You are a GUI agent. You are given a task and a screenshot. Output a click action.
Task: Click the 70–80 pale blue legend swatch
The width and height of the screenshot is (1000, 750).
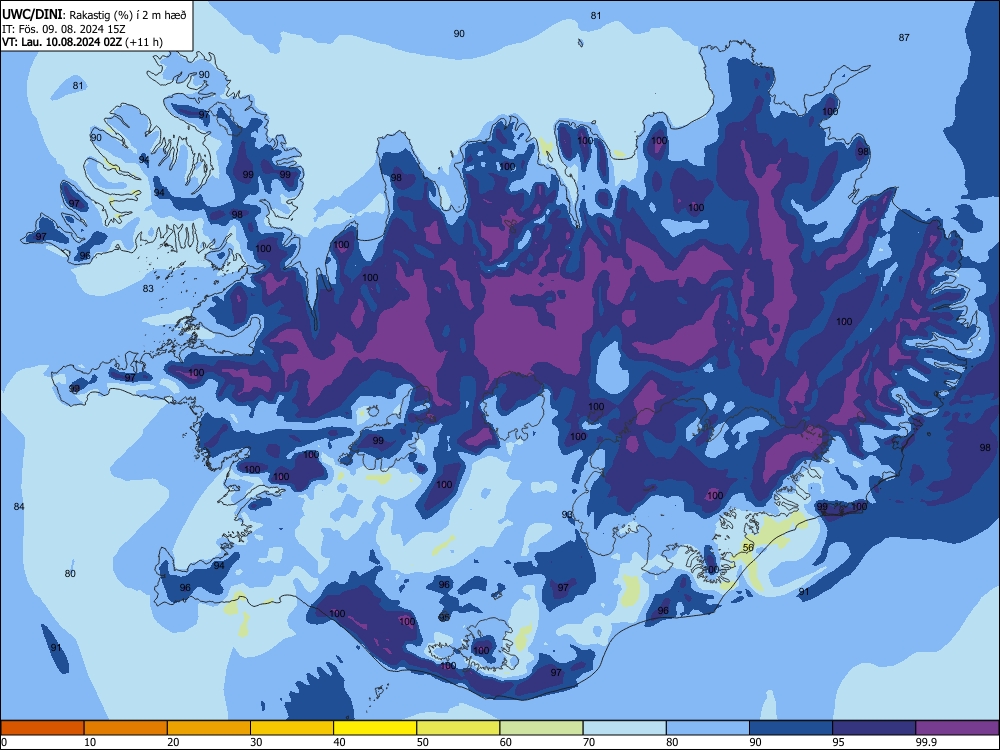[x=624, y=728]
